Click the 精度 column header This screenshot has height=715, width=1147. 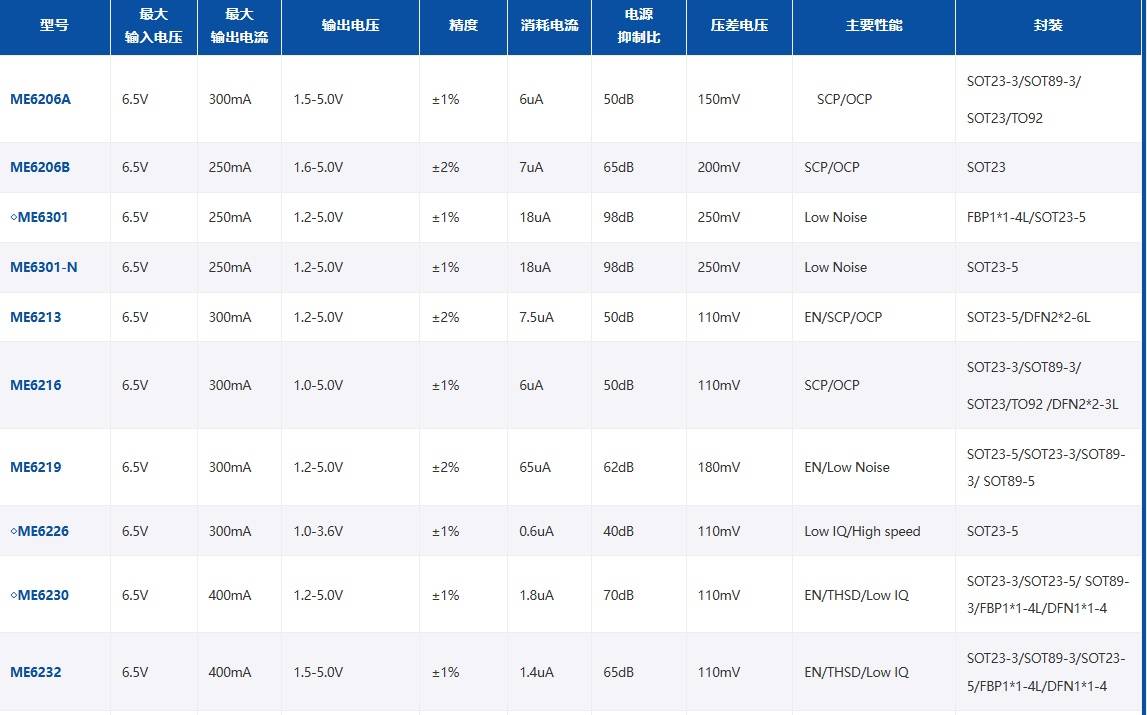click(463, 26)
